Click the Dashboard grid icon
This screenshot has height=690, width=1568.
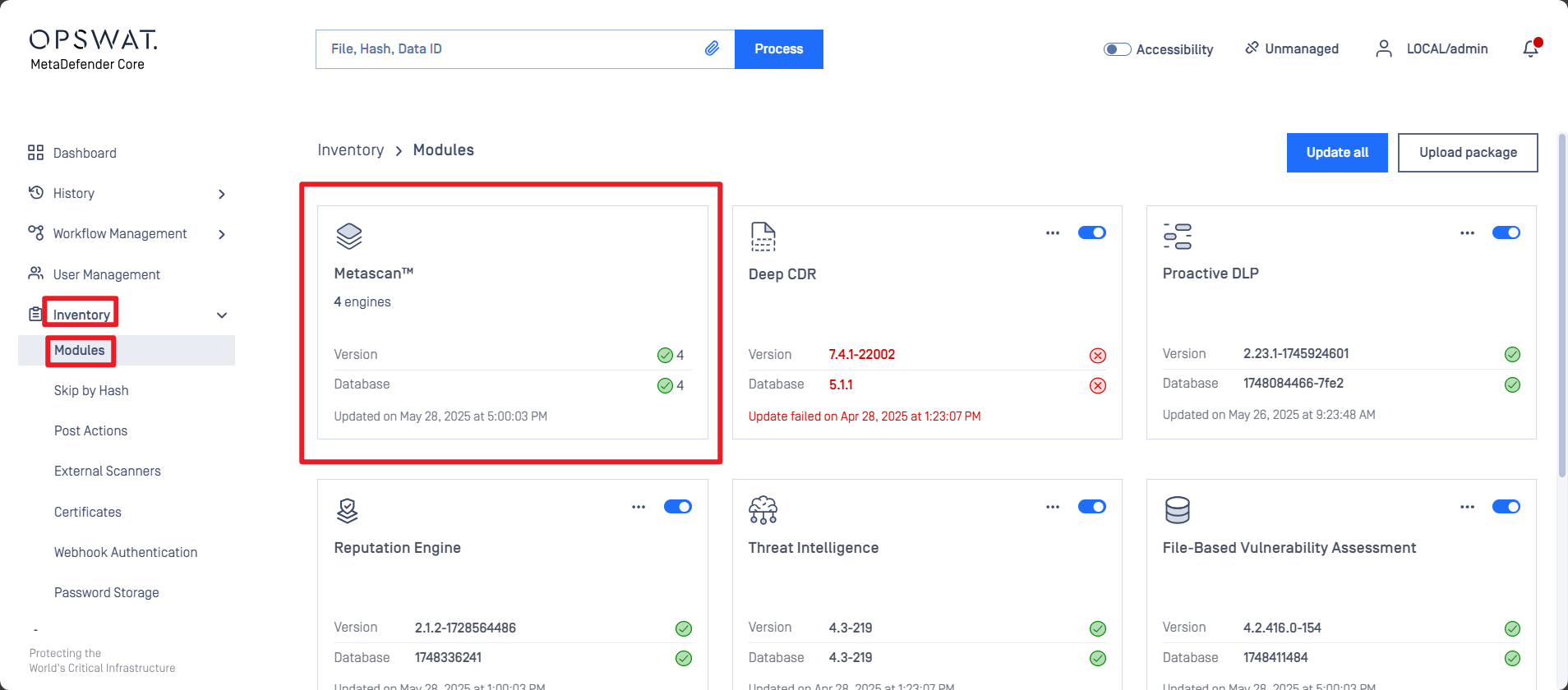pyautogui.click(x=35, y=153)
